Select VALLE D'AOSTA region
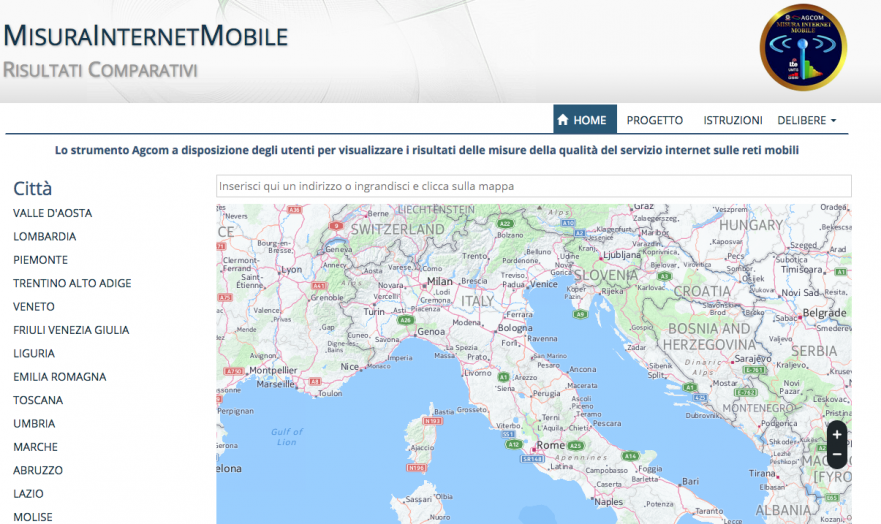 coord(53,213)
